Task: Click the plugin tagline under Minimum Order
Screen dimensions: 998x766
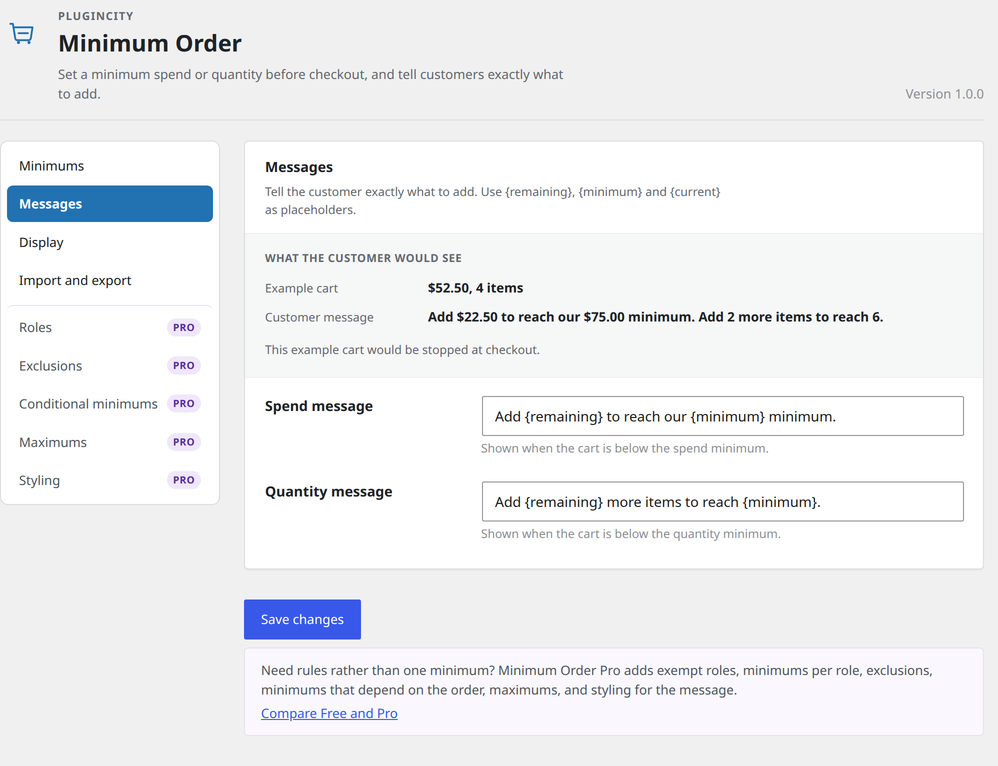Action: click(311, 84)
